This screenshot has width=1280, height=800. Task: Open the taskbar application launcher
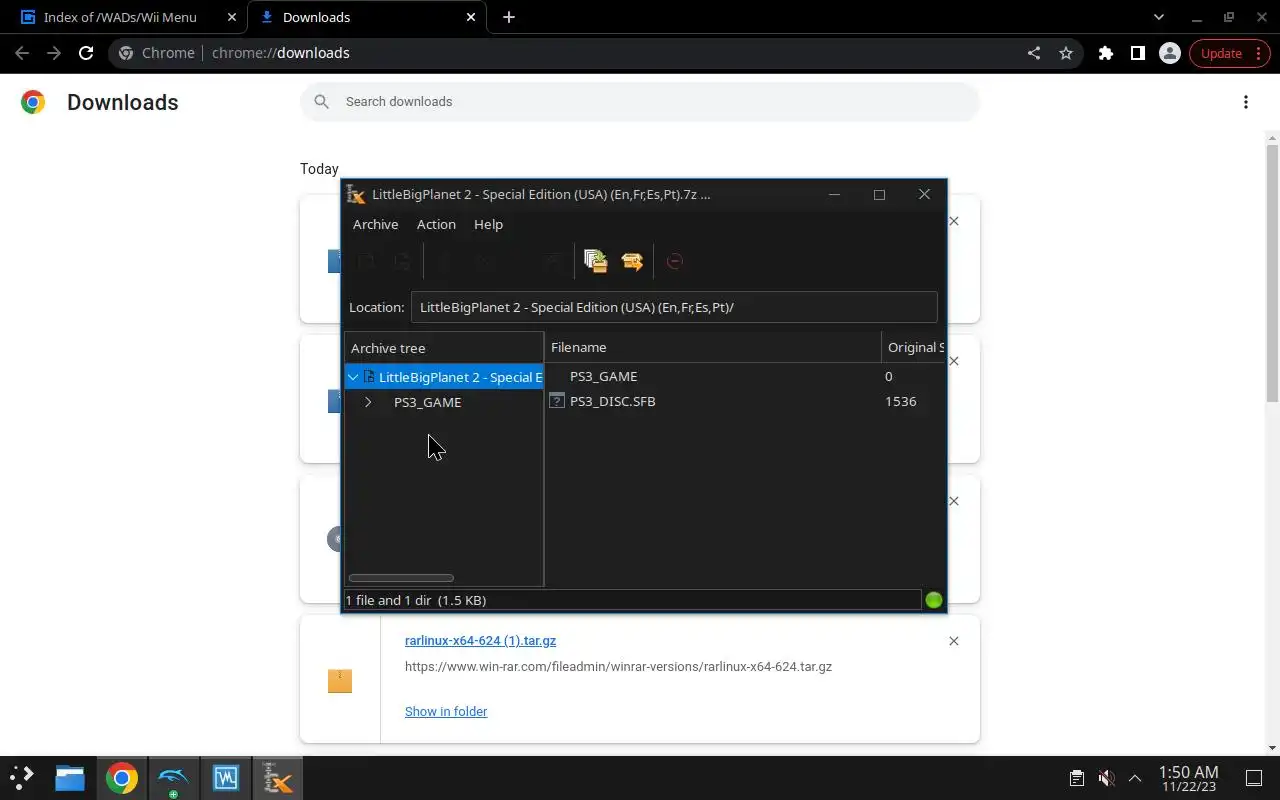point(22,778)
